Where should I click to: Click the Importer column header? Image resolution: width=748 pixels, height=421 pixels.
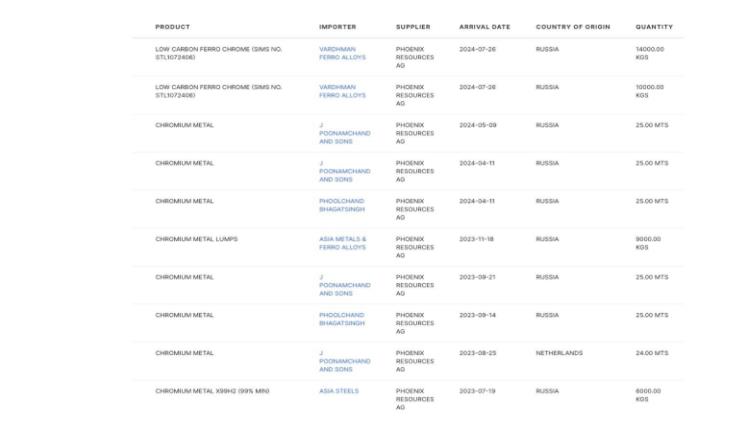click(x=337, y=27)
